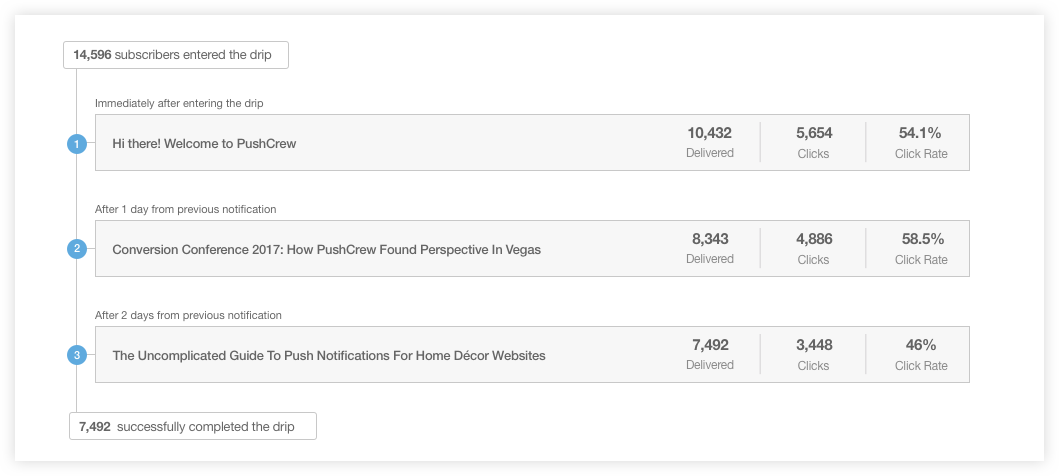Click 'Immediately after entering the drip' label

click(179, 103)
